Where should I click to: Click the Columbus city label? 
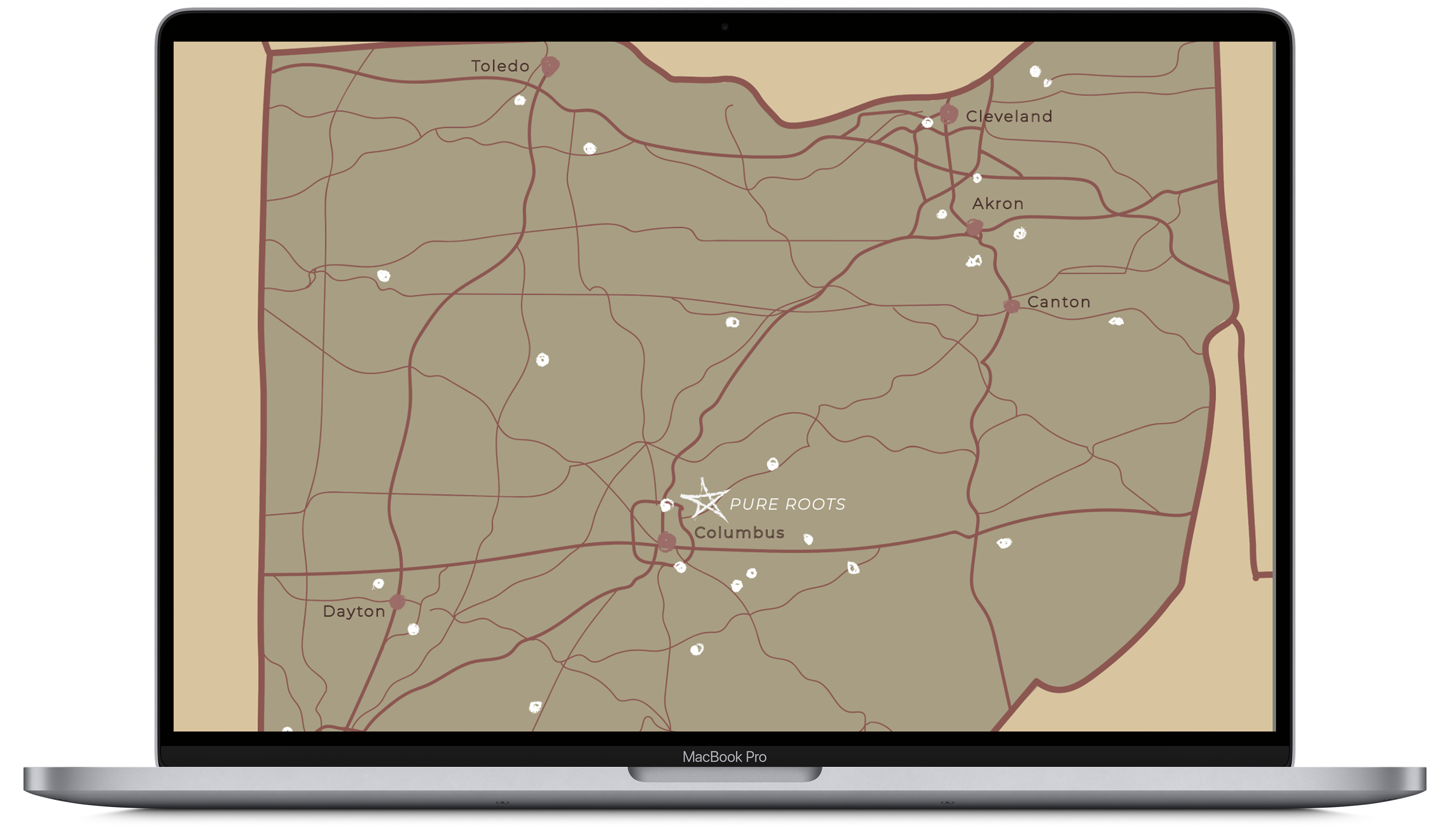739,533
